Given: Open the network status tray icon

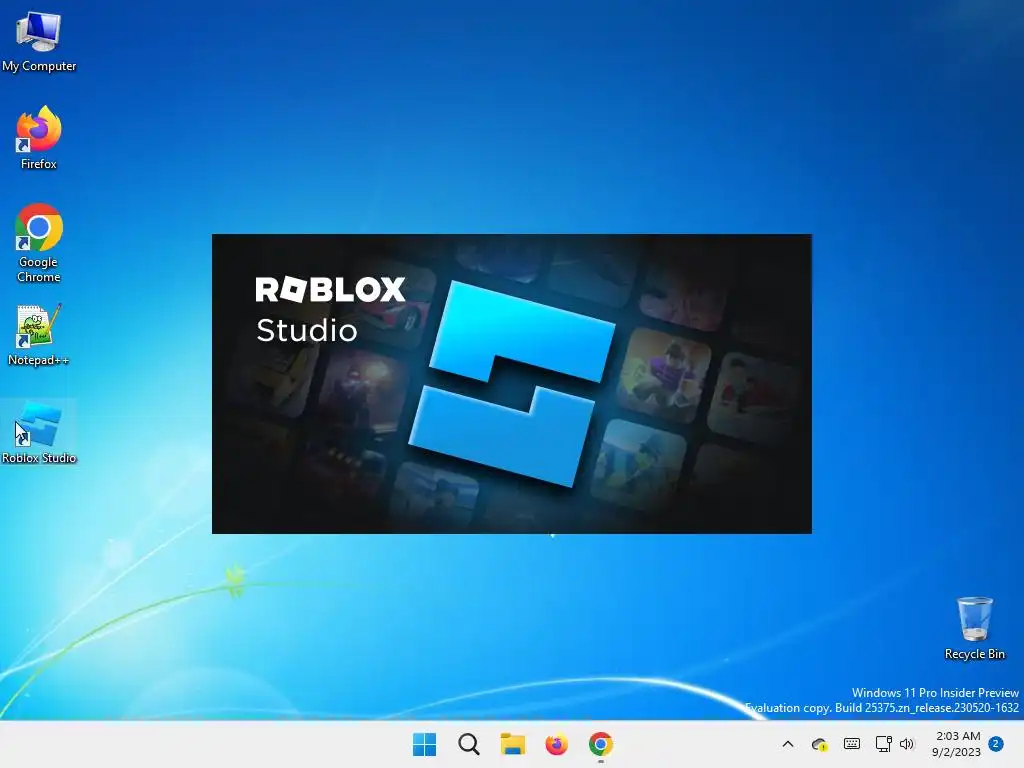Looking at the screenshot, I should pos(884,744).
